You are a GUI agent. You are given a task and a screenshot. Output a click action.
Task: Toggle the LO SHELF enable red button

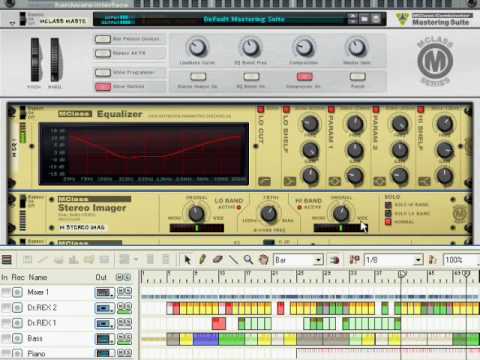pos(286,109)
